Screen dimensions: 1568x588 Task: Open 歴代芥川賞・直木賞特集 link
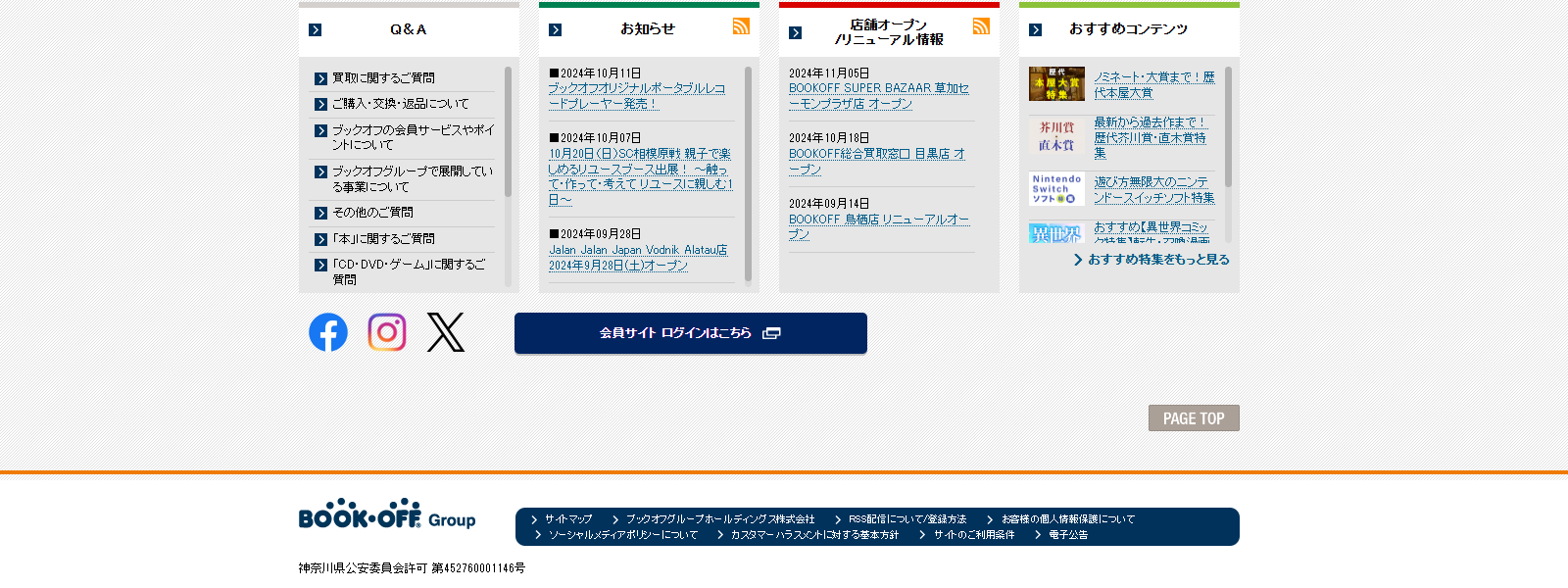point(1151,137)
